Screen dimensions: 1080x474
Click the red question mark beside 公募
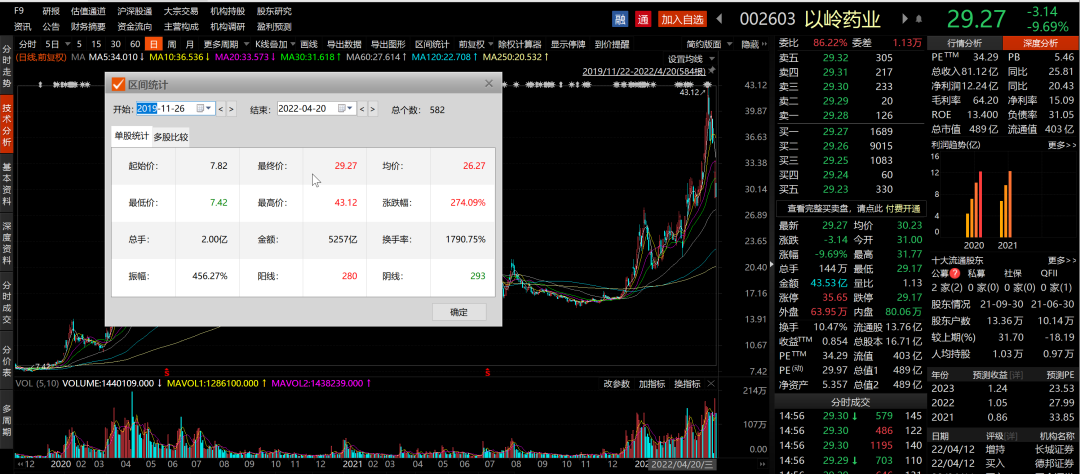[x=955, y=273]
